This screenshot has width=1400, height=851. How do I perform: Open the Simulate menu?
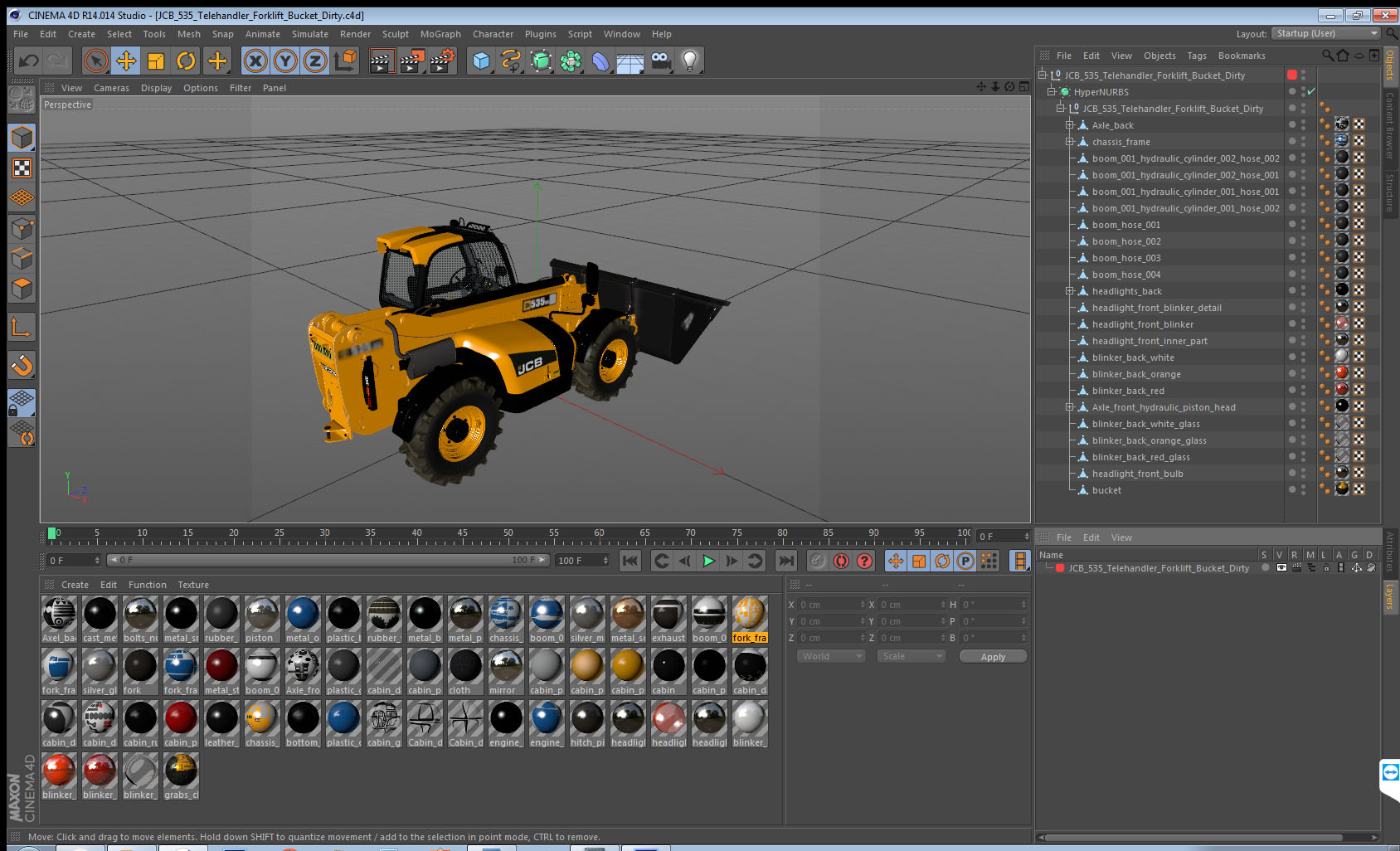pos(310,34)
